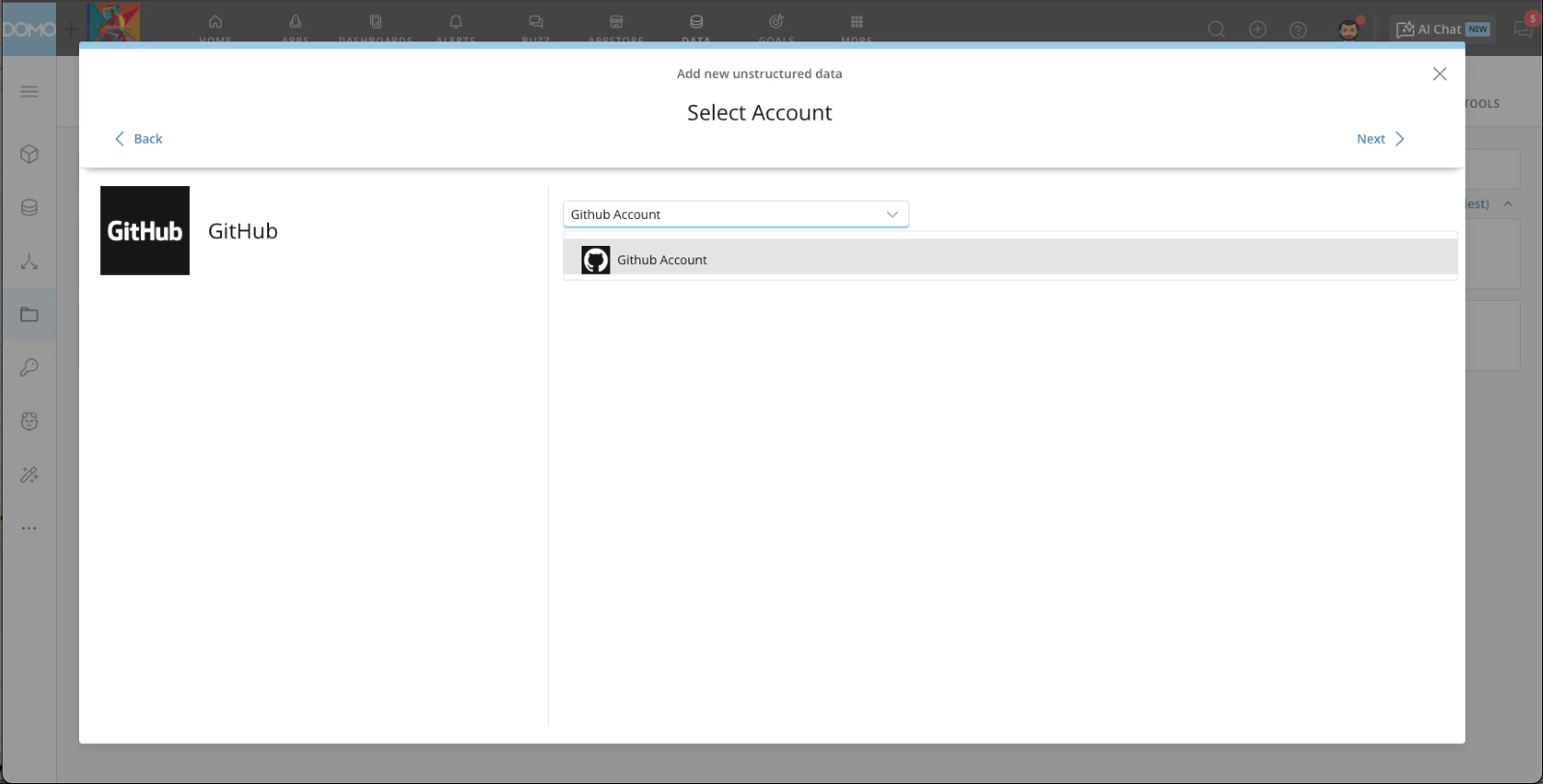Open the user profile avatar
Image resolution: width=1543 pixels, height=784 pixels.
coord(1349,30)
